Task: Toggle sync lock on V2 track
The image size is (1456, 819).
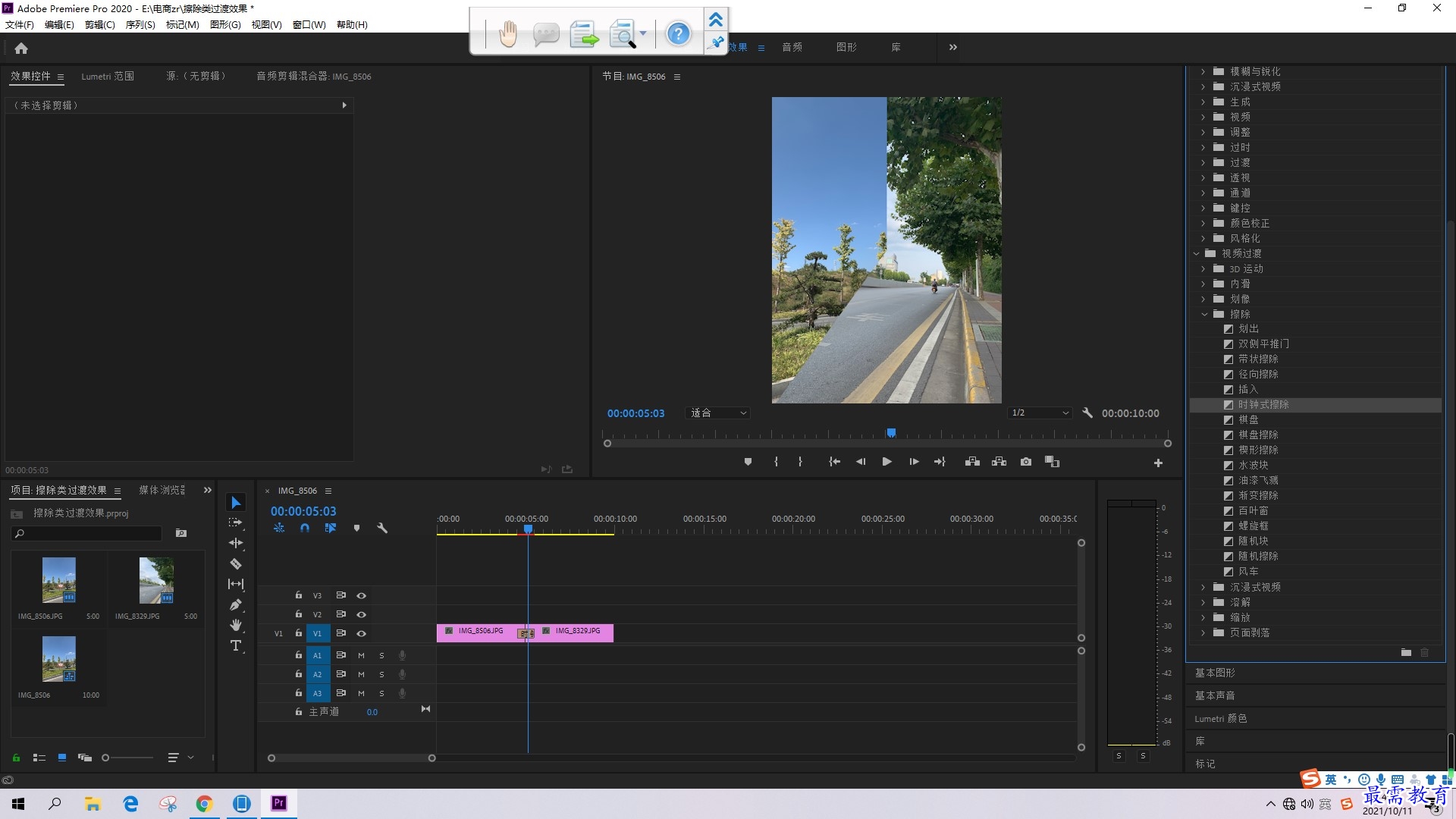Action: point(341,614)
